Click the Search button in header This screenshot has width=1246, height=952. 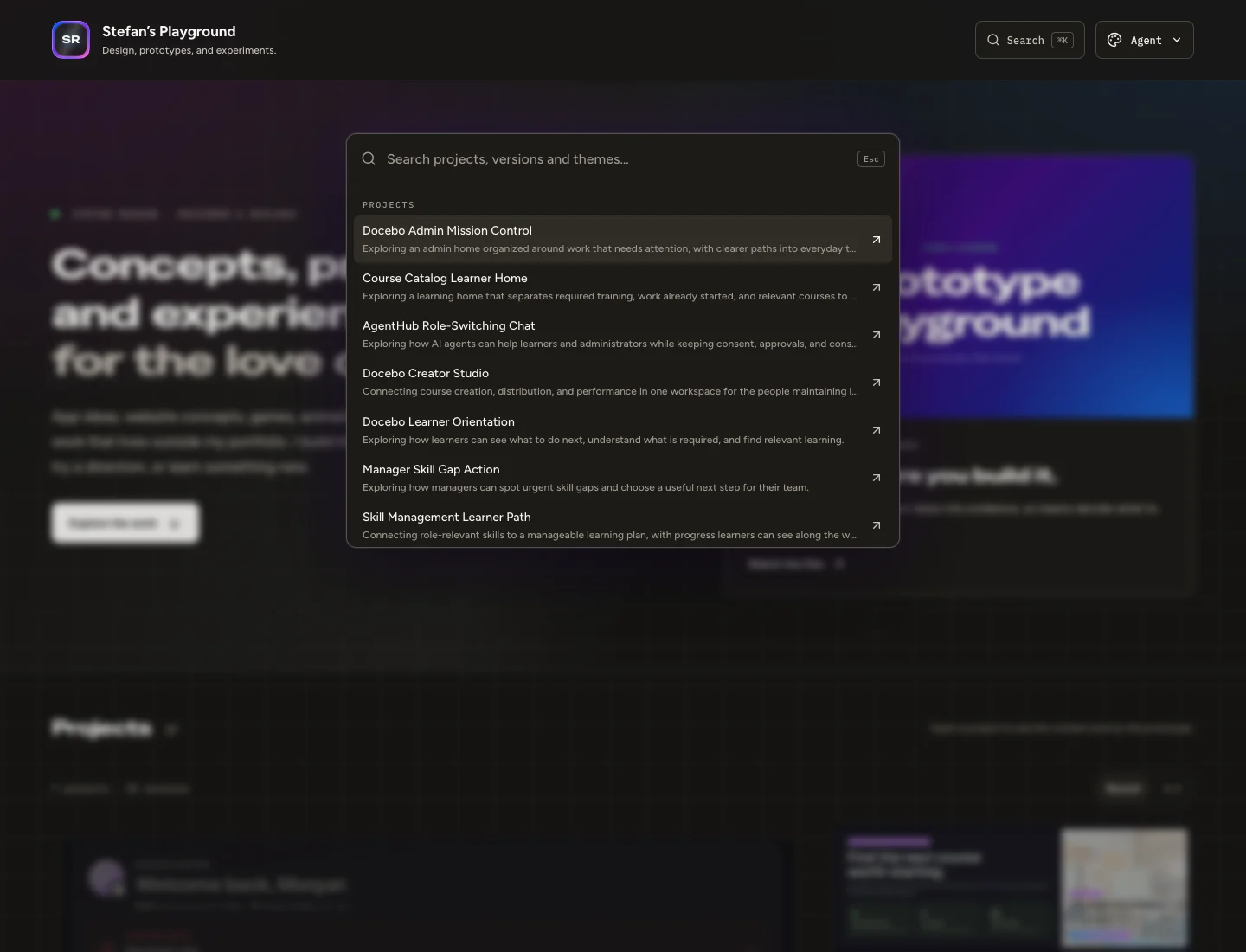click(x=1030, y=40)
